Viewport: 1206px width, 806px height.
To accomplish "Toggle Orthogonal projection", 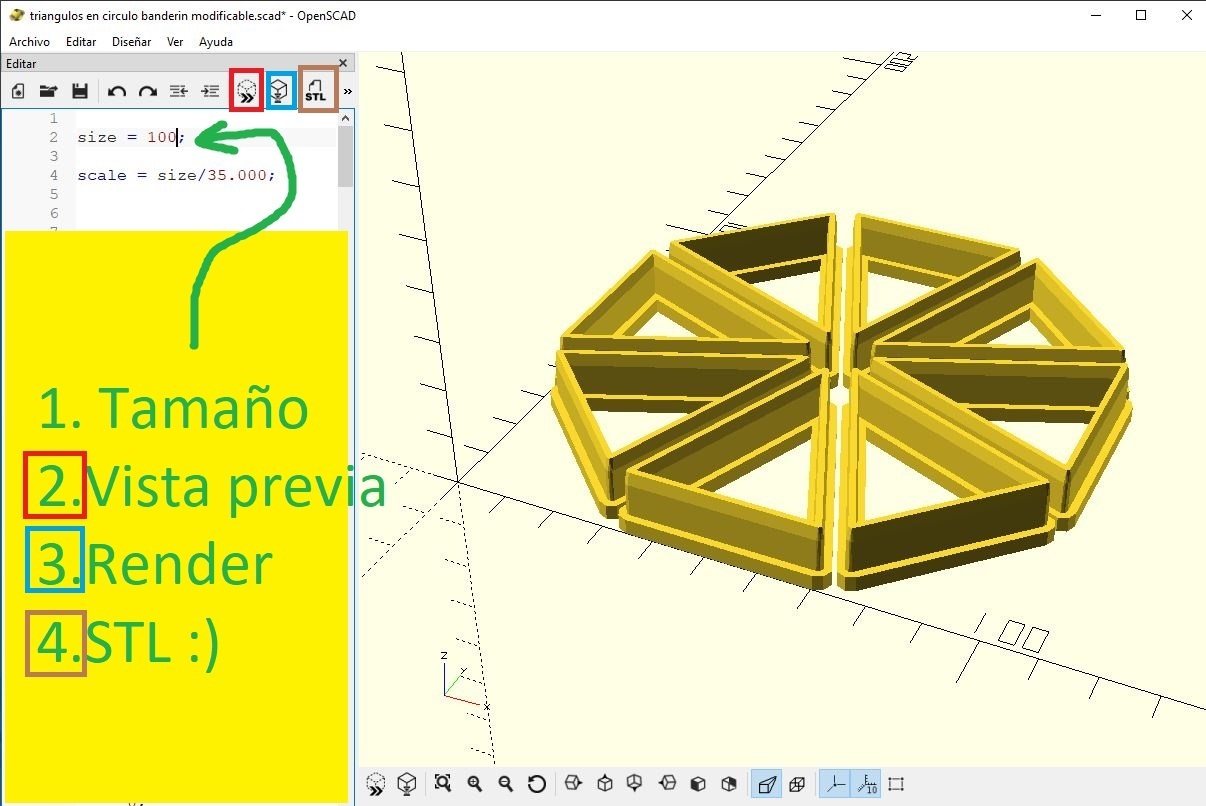I will point(797,784).
